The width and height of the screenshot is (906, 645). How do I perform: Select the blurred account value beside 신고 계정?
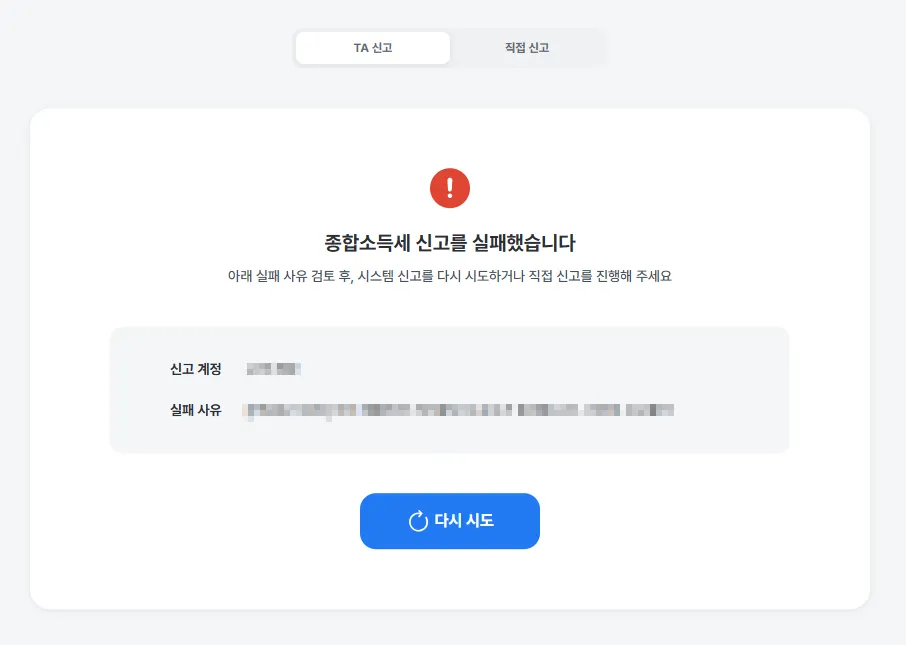(273, 369)
